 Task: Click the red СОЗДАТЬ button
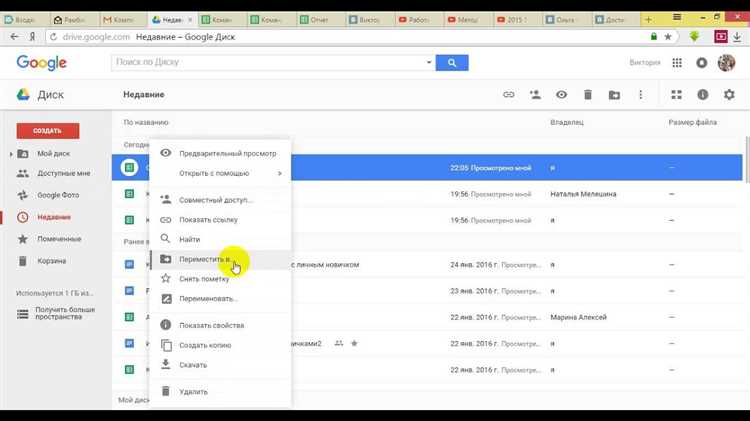click(x=48, y=130)
